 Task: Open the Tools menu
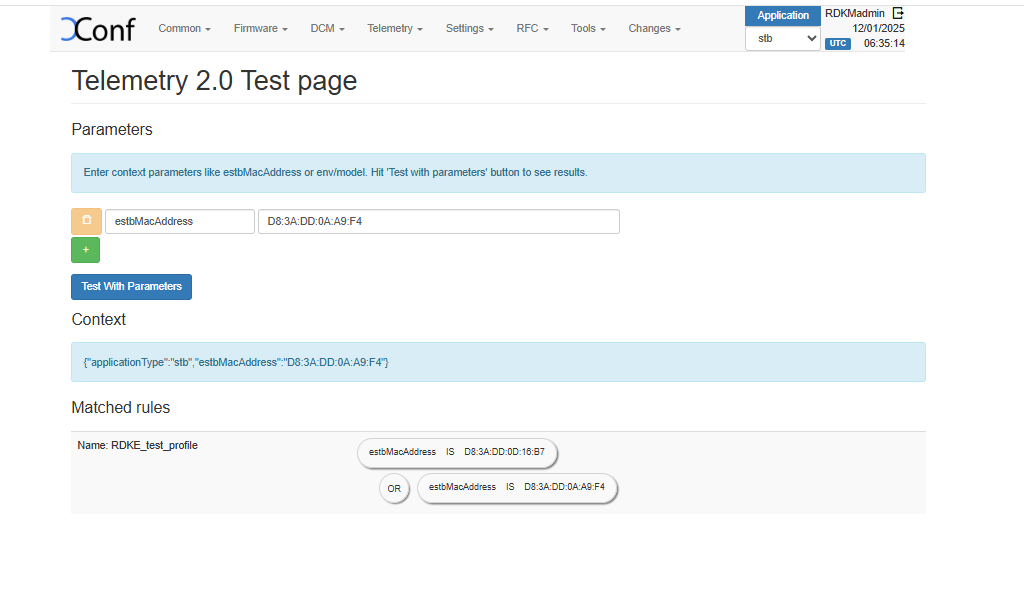[x=588, y=29]
